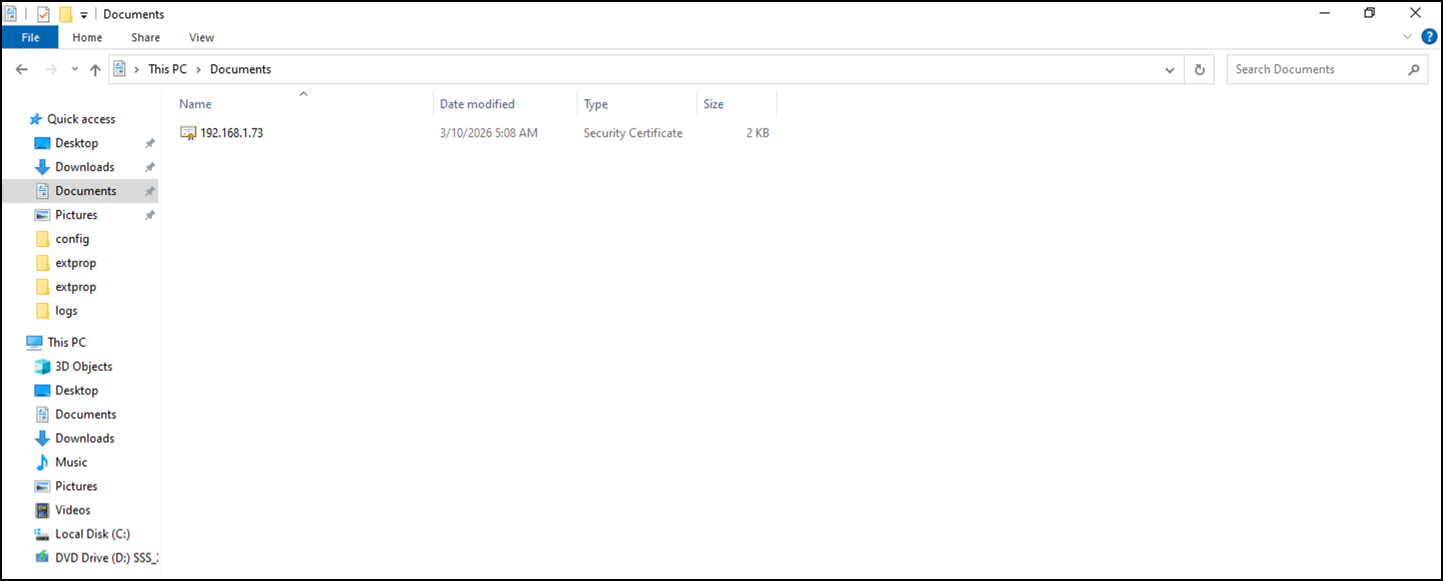
Task: Toggle the pin beside Pictures in Quick access
Action: [x=150, y=215]
